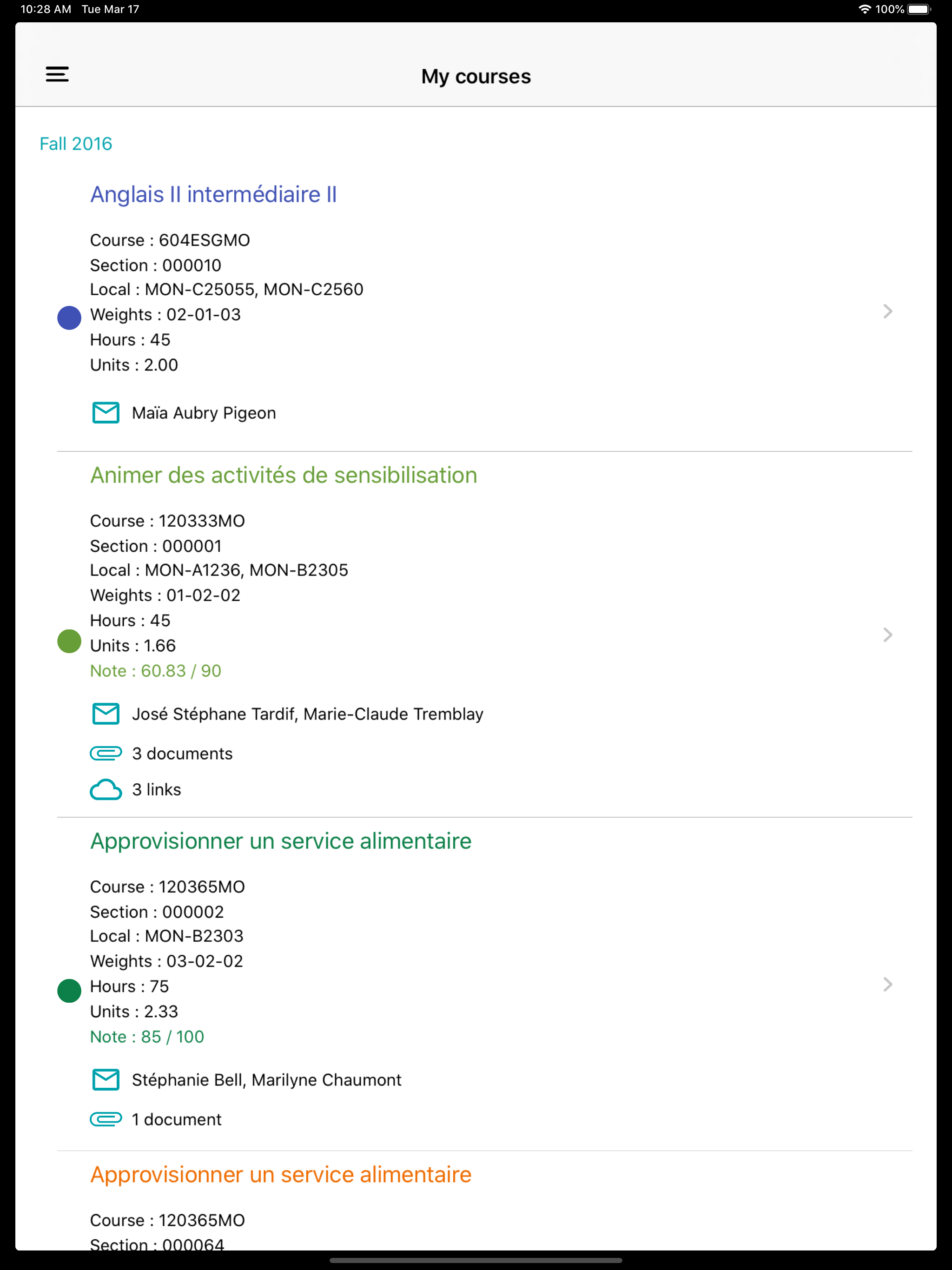
Task: Tap Section : 000010
Action: pyautogui.click(x=156, y=265)
